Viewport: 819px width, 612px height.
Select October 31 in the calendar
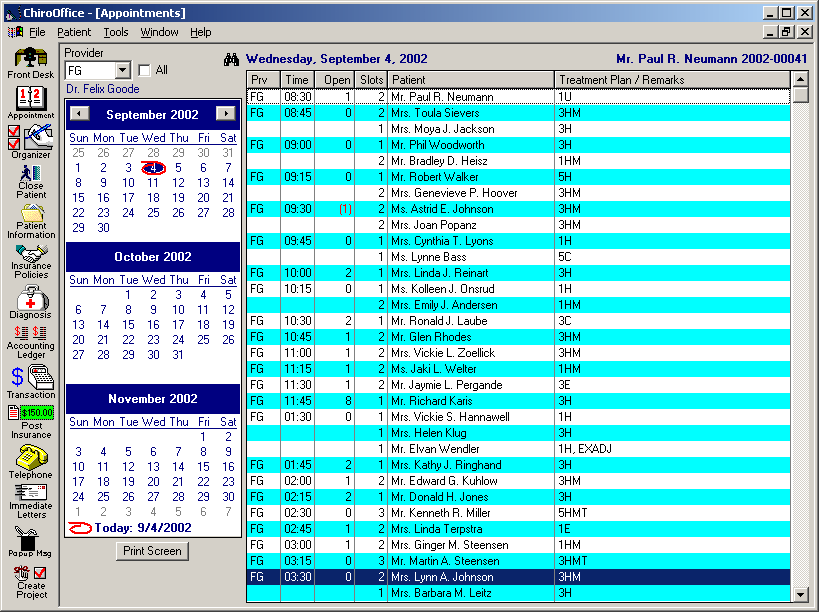point(178,355)
